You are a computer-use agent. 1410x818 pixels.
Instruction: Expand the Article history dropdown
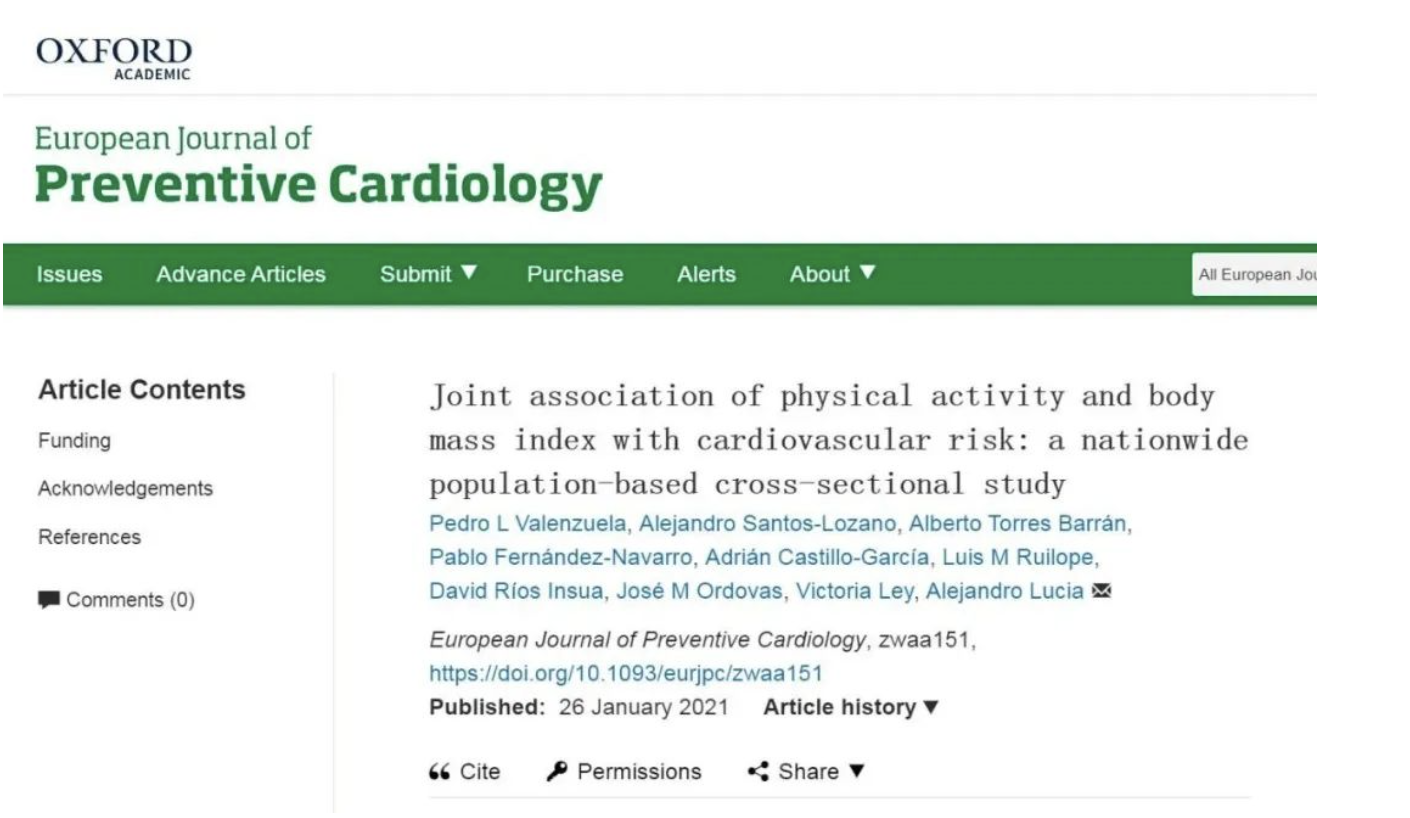coord(851,708)
